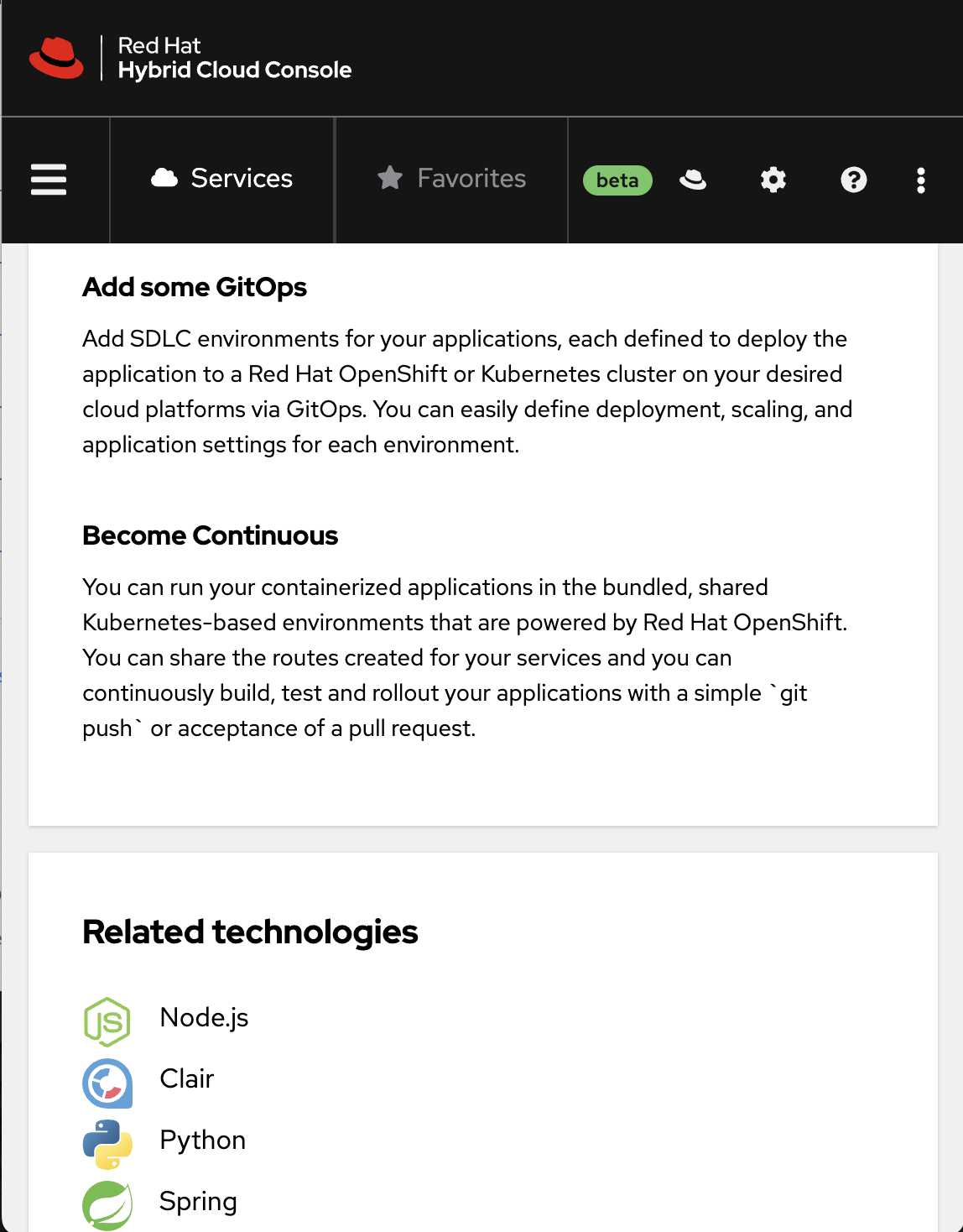Open the hamburger navigation menu

click(x=49, y=180)
